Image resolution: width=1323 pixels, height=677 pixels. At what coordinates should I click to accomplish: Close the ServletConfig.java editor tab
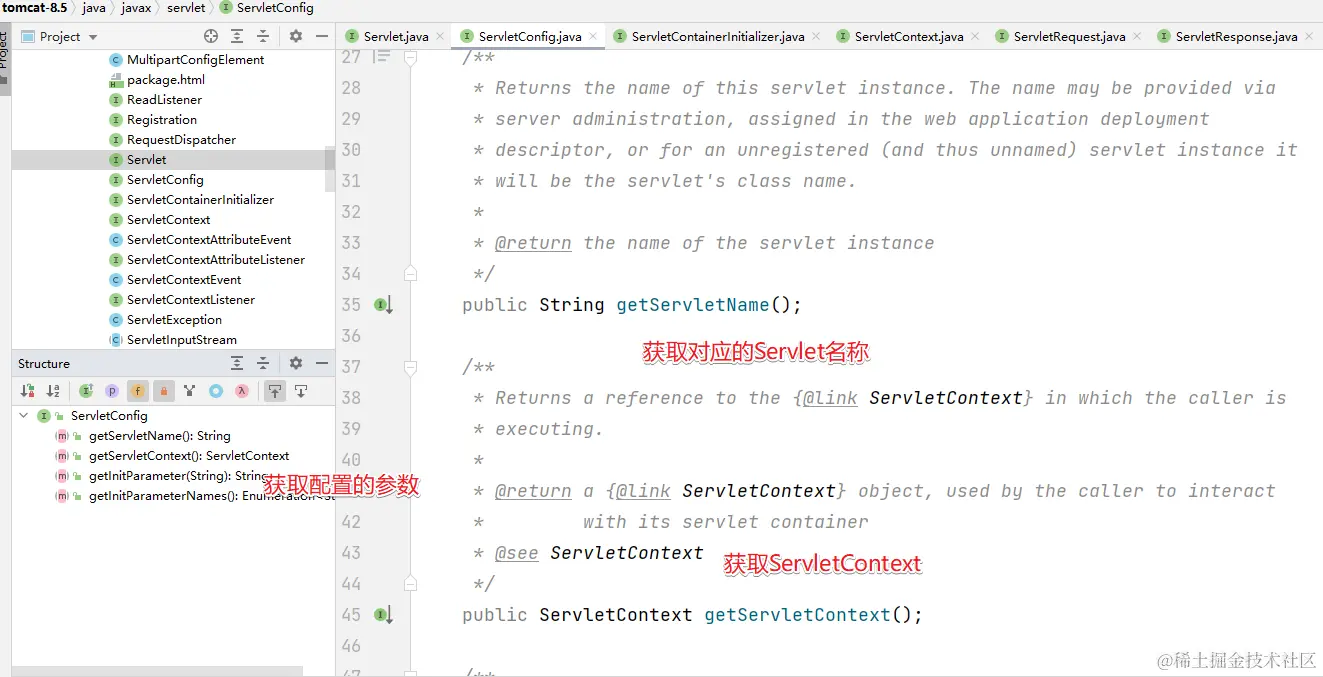pos(593,36)
